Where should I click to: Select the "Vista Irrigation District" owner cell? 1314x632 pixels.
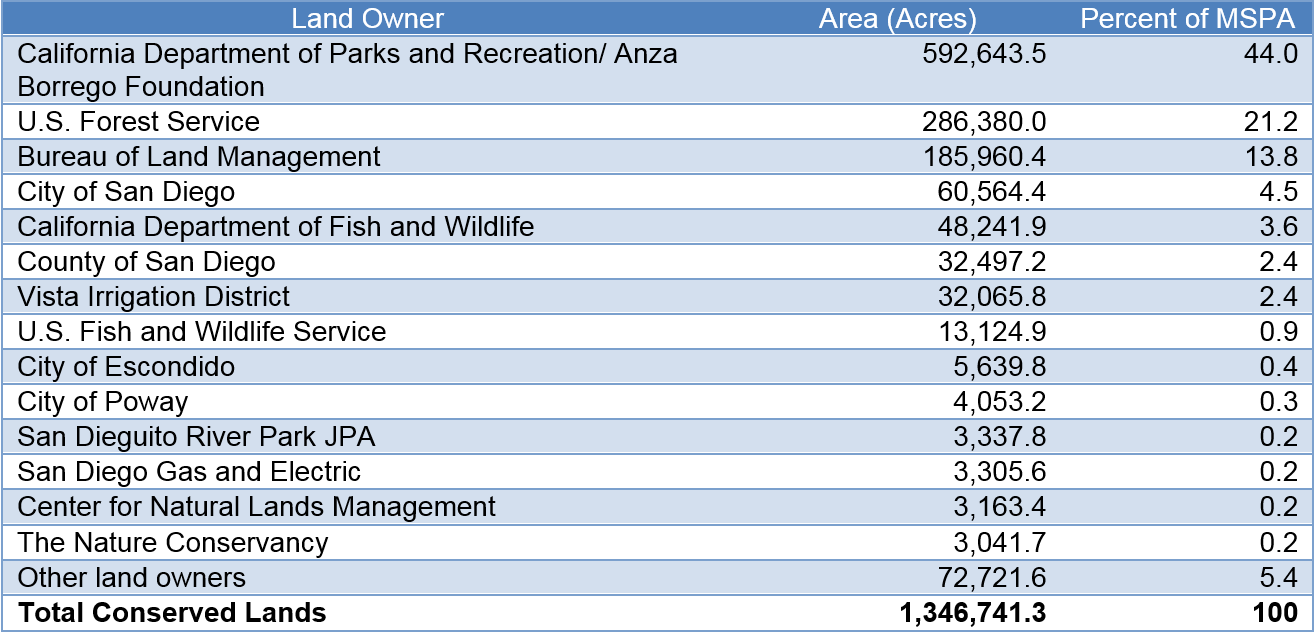154,297
